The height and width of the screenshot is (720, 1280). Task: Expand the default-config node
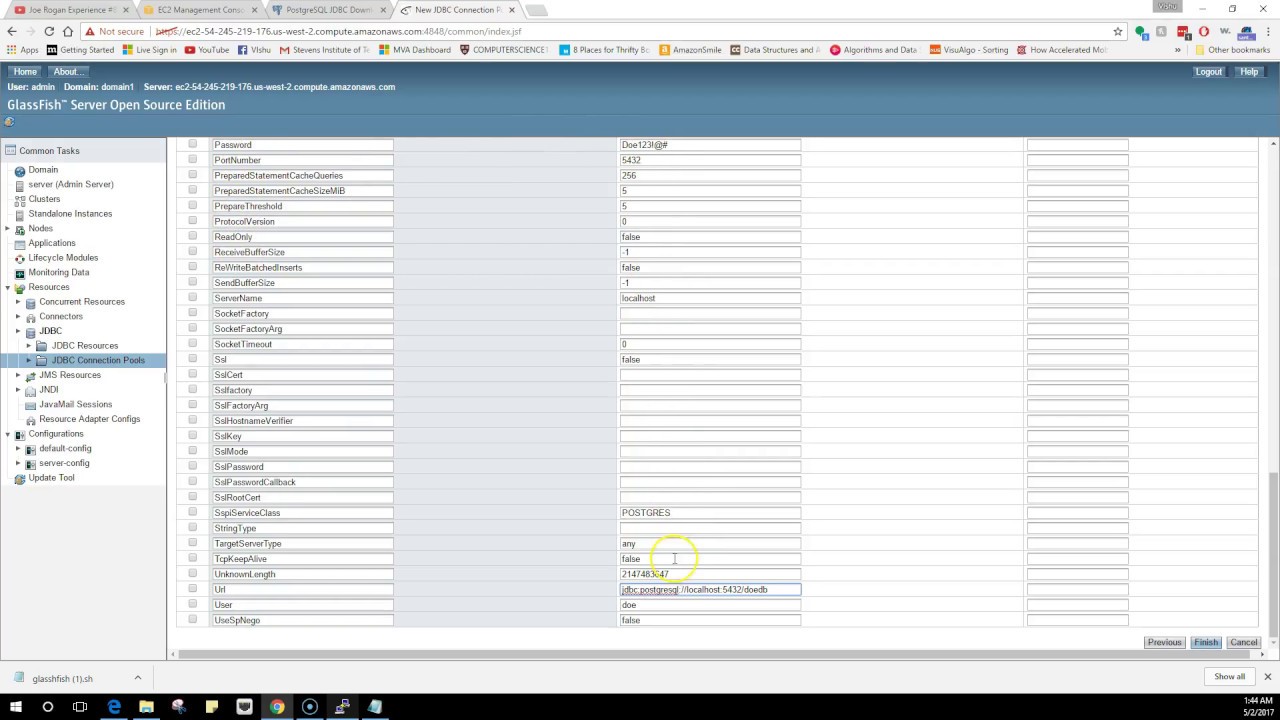tap(18, 449)
